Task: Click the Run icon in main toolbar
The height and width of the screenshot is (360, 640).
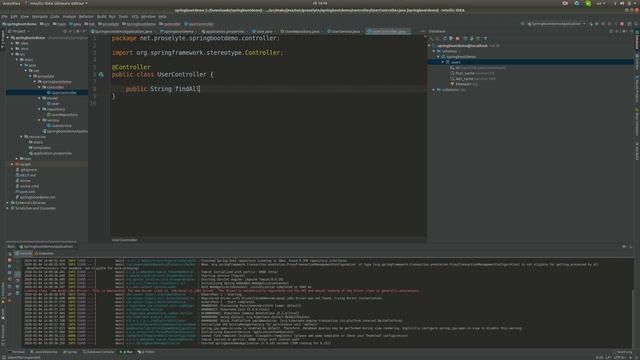Action: 591,24
